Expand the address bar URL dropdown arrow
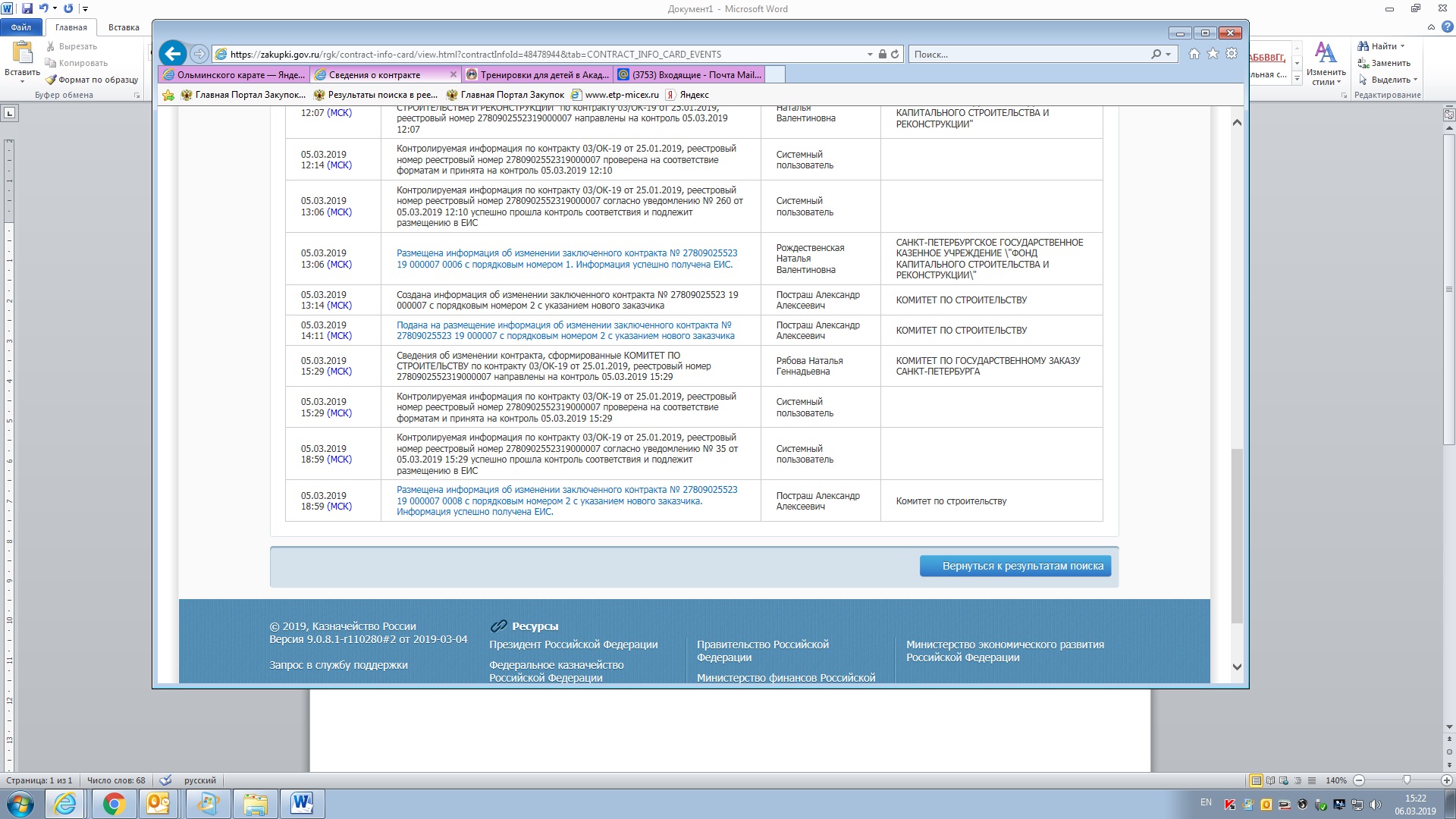Screen dimensions: 1456x819 click(870, 55)
